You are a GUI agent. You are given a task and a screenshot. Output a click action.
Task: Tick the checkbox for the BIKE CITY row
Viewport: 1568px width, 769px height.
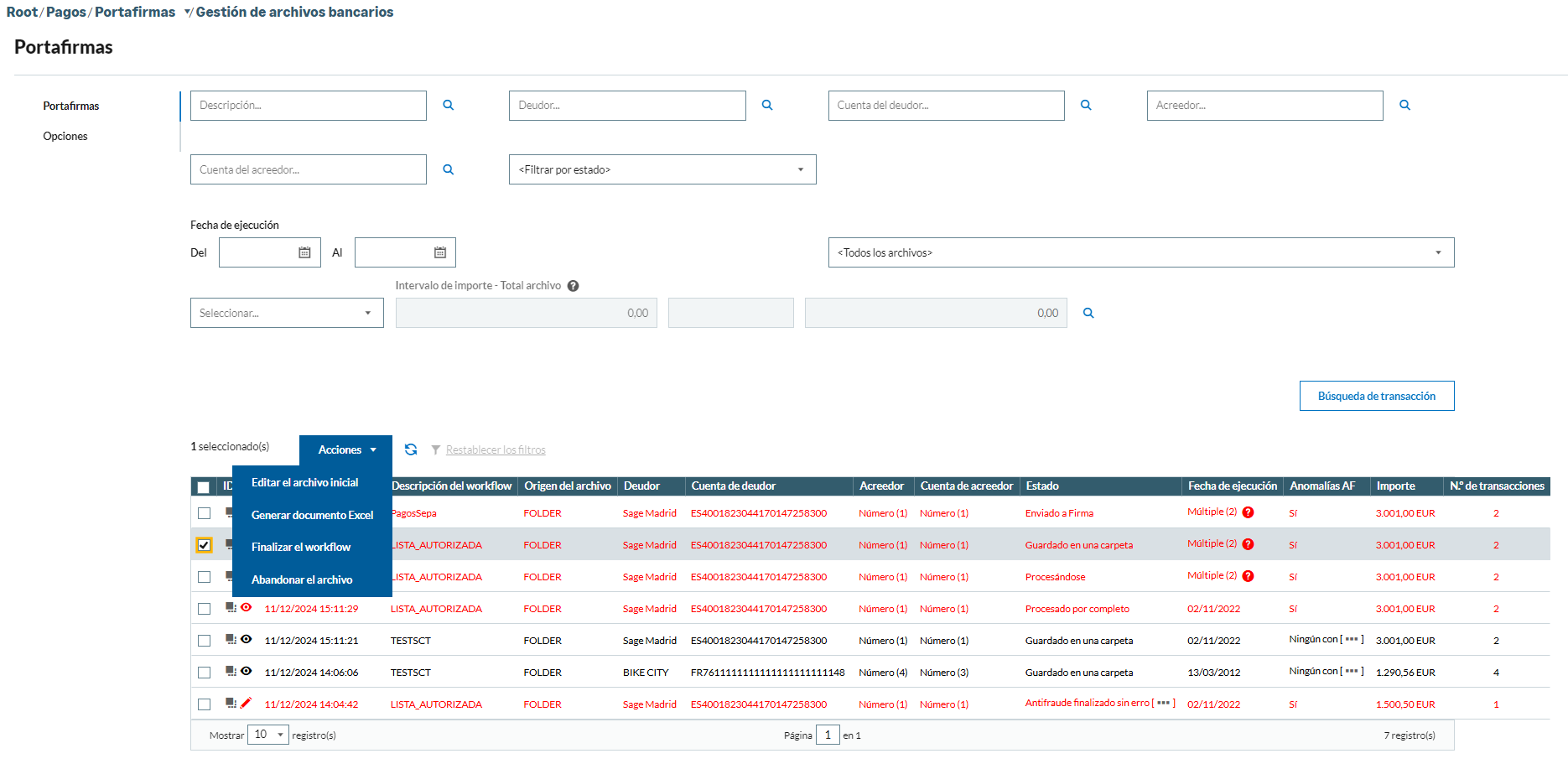click(x=204, y=673)
